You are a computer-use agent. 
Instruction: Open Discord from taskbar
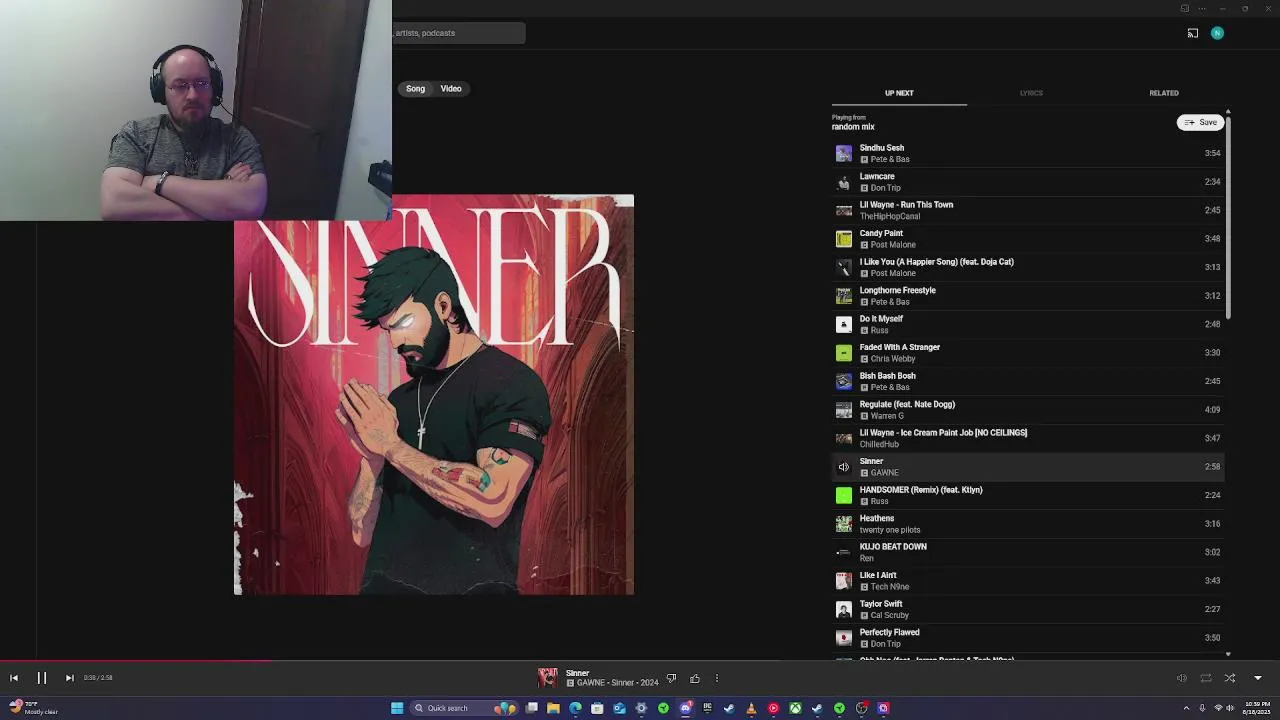pos(685,708)
